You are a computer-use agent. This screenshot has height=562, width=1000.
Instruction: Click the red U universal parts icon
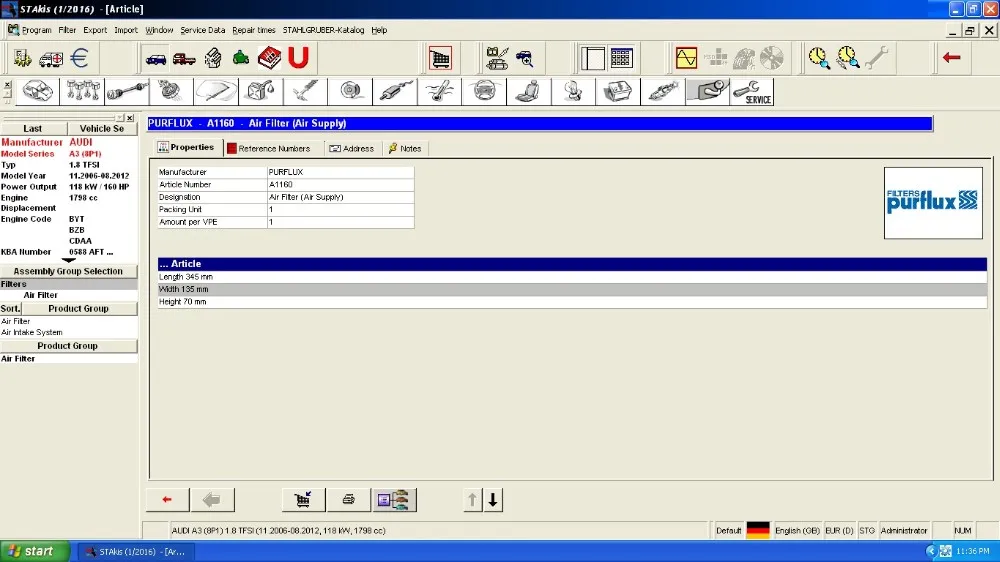coord(298,58)
